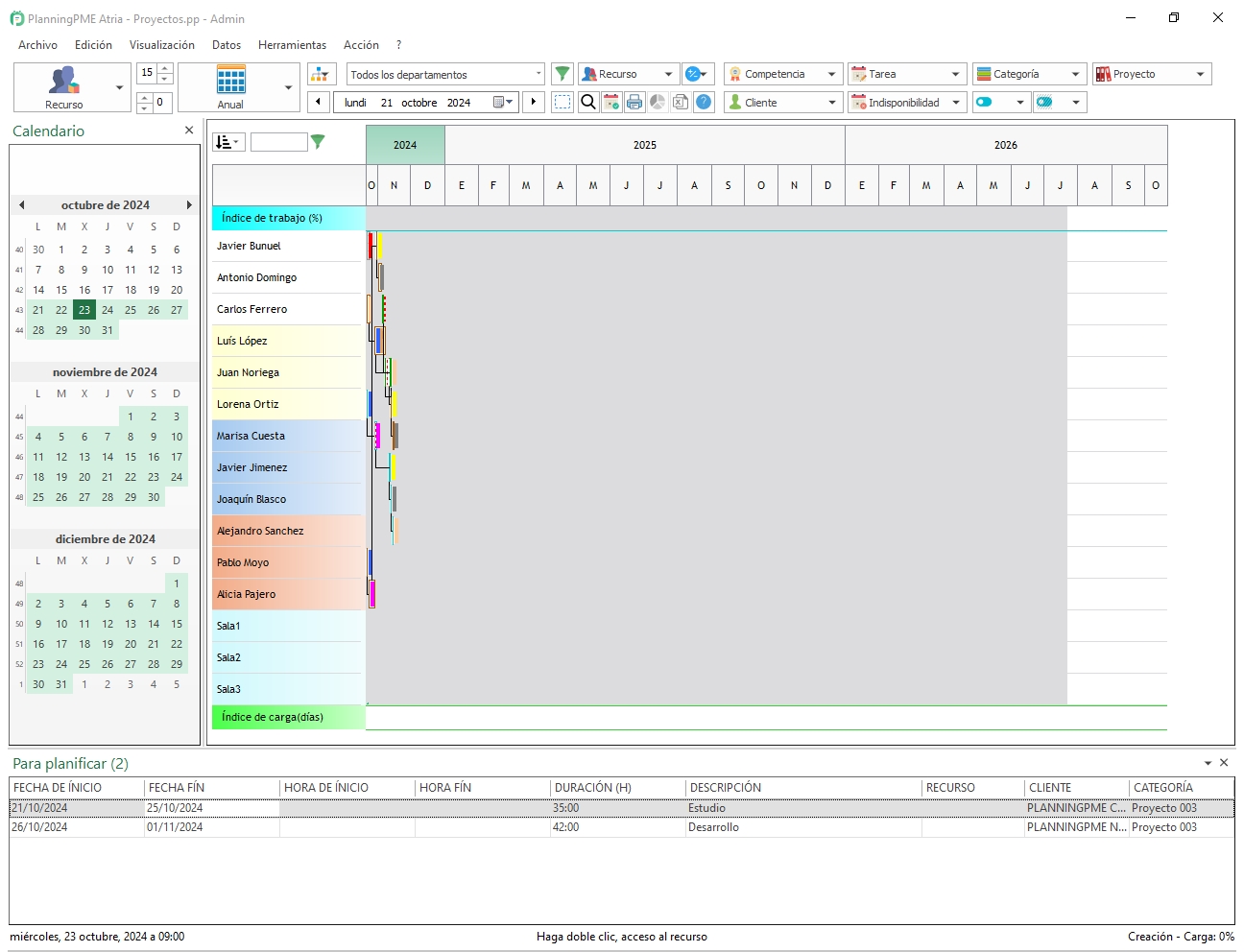Image resolution: width=1244 pixels, height=952 pixels.
Task: Sort by FECHA DE ÍNICIO column header
Action: click(77, 787)
